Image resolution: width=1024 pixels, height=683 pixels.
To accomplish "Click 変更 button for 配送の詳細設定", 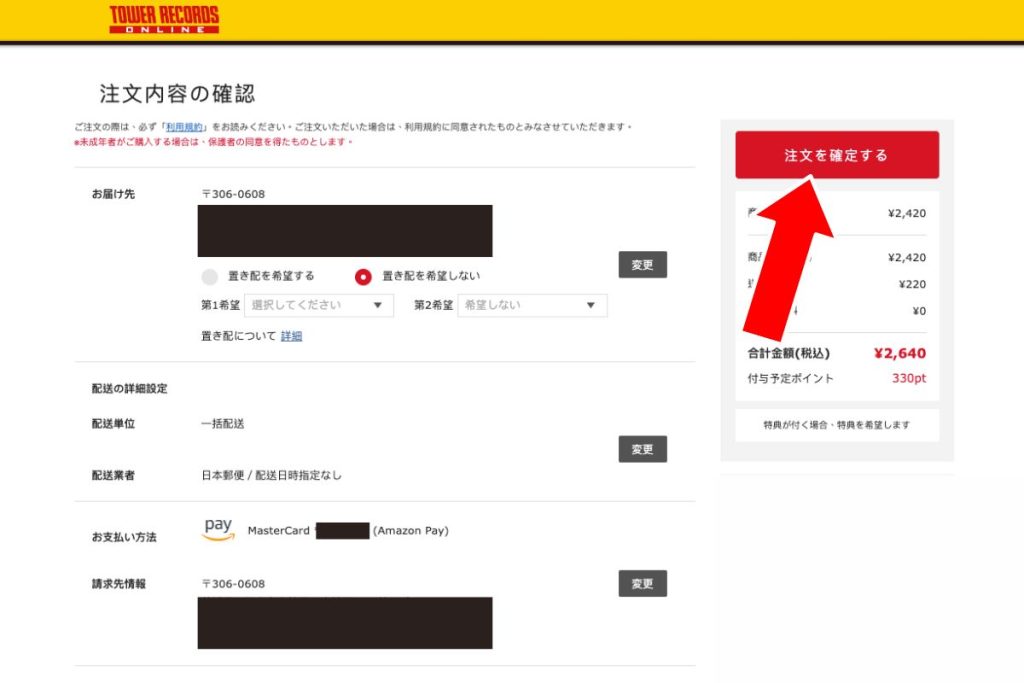I will [x=642, y=449].
